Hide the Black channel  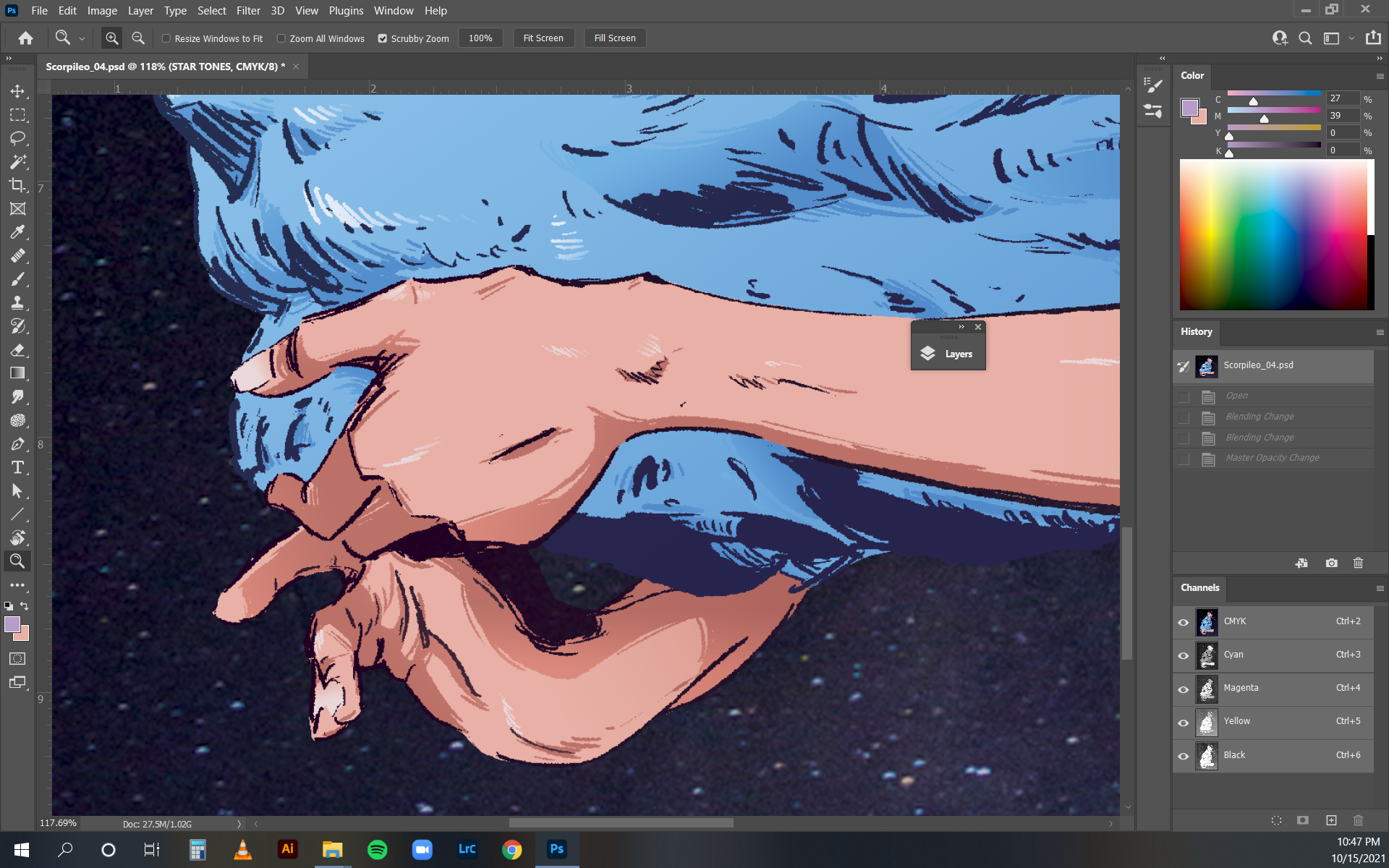[1184, 756]
